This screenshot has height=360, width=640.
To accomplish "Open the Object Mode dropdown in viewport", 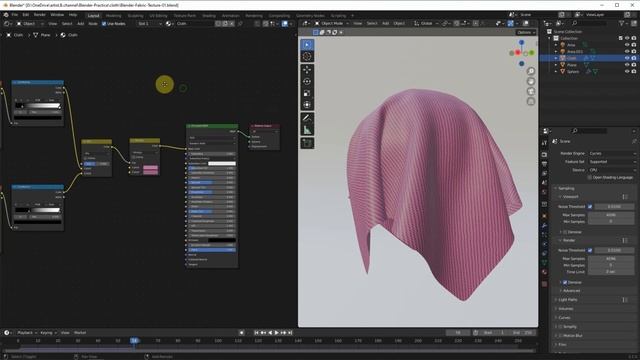I will [332, 23].
